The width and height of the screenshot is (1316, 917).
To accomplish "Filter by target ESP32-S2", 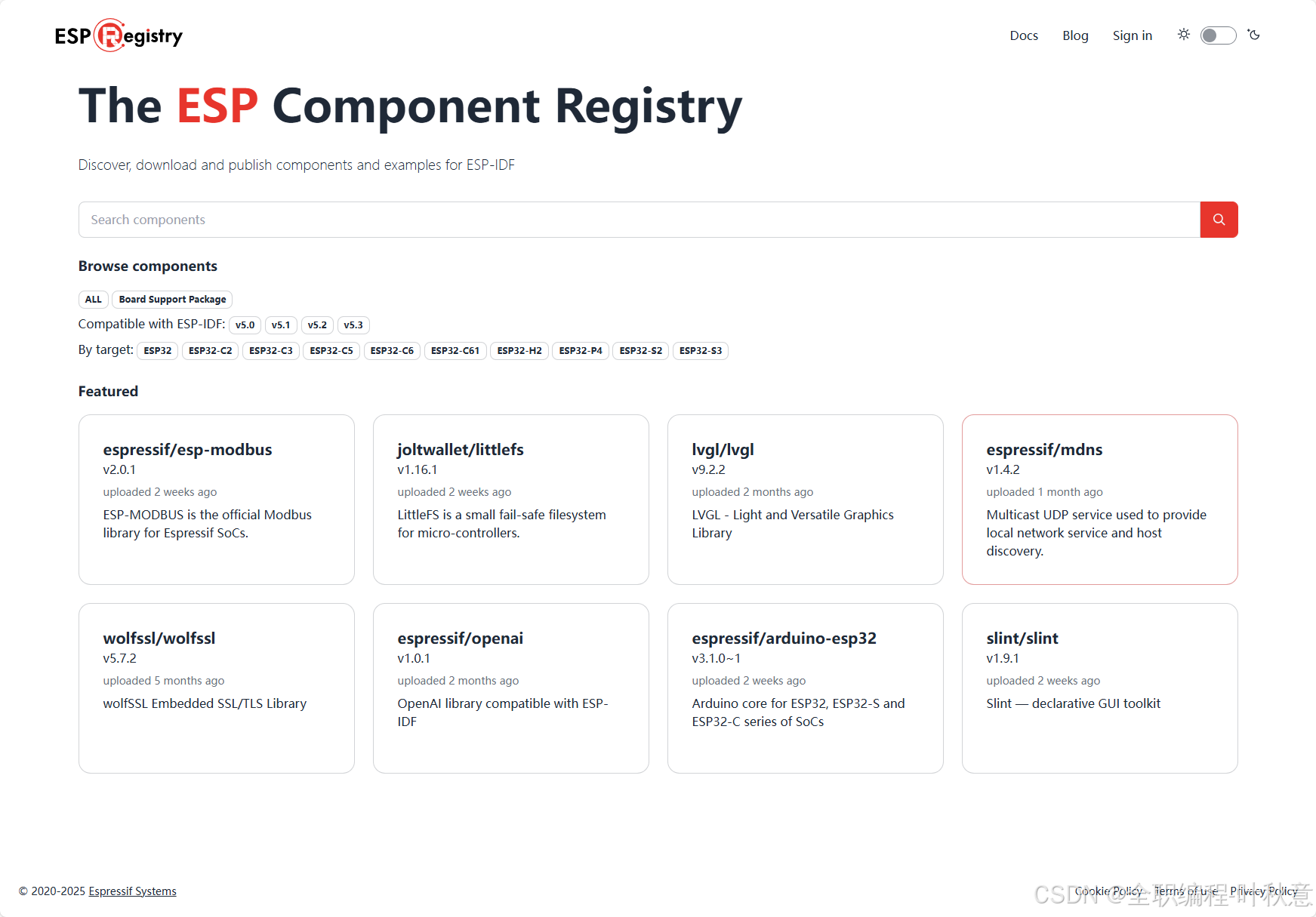I will click(641, 351).
